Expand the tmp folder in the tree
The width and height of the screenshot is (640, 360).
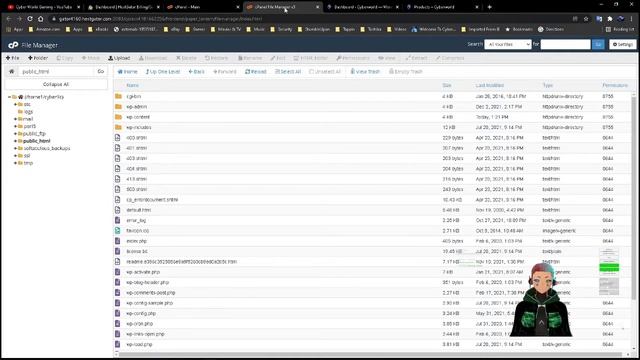(x=16, y=163)
